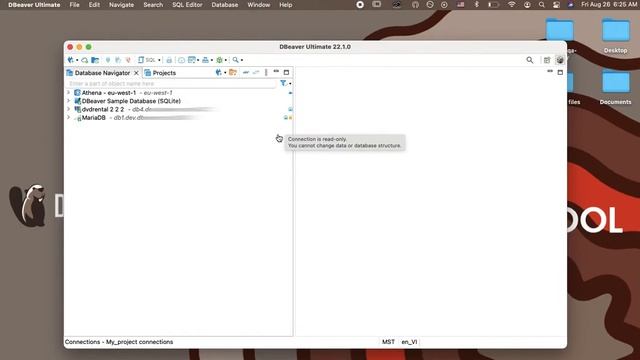Expand the dvdrental 2 2 2 connection
640x360 pixels.
point(69,109)
